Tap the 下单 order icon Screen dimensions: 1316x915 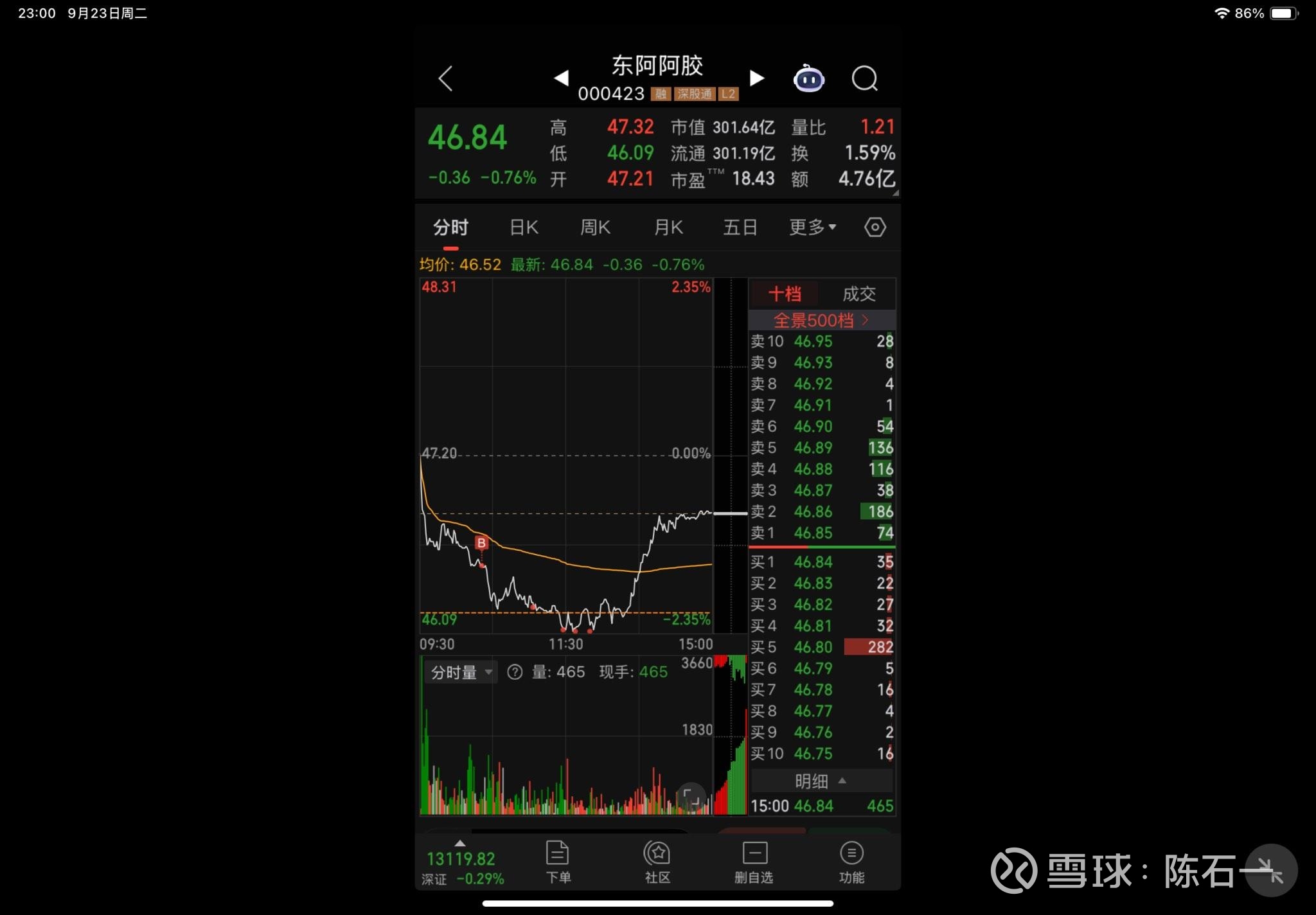pos(558,862)
